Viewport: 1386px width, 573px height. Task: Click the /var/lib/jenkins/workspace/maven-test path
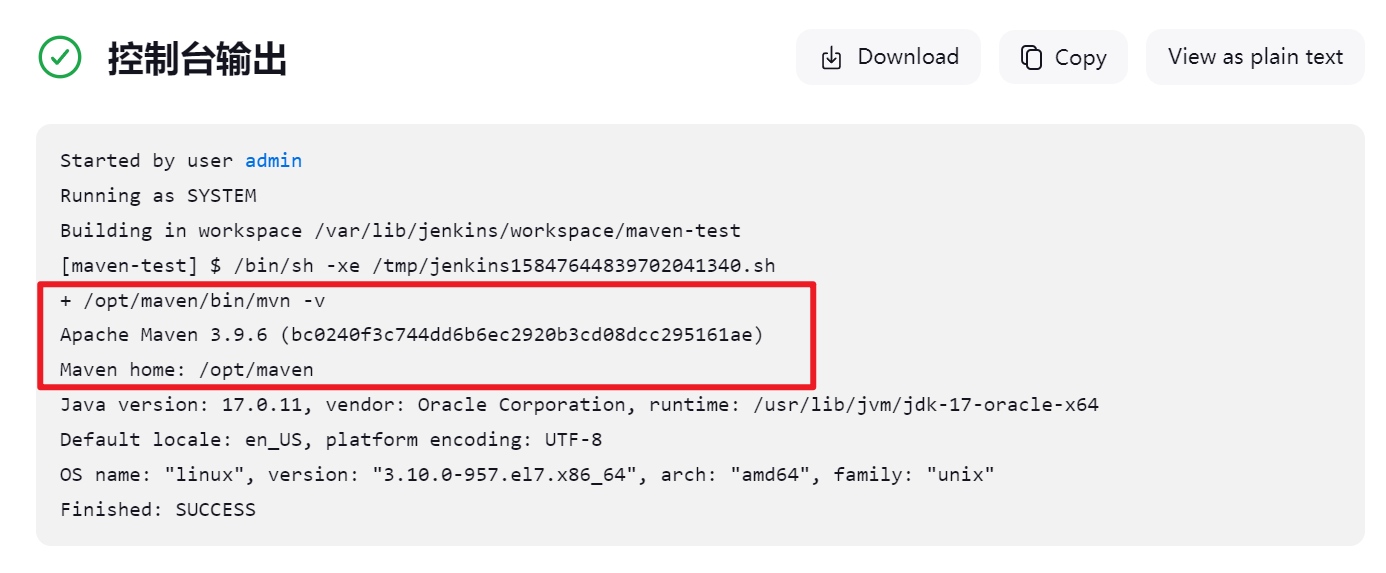click(525, 231)
